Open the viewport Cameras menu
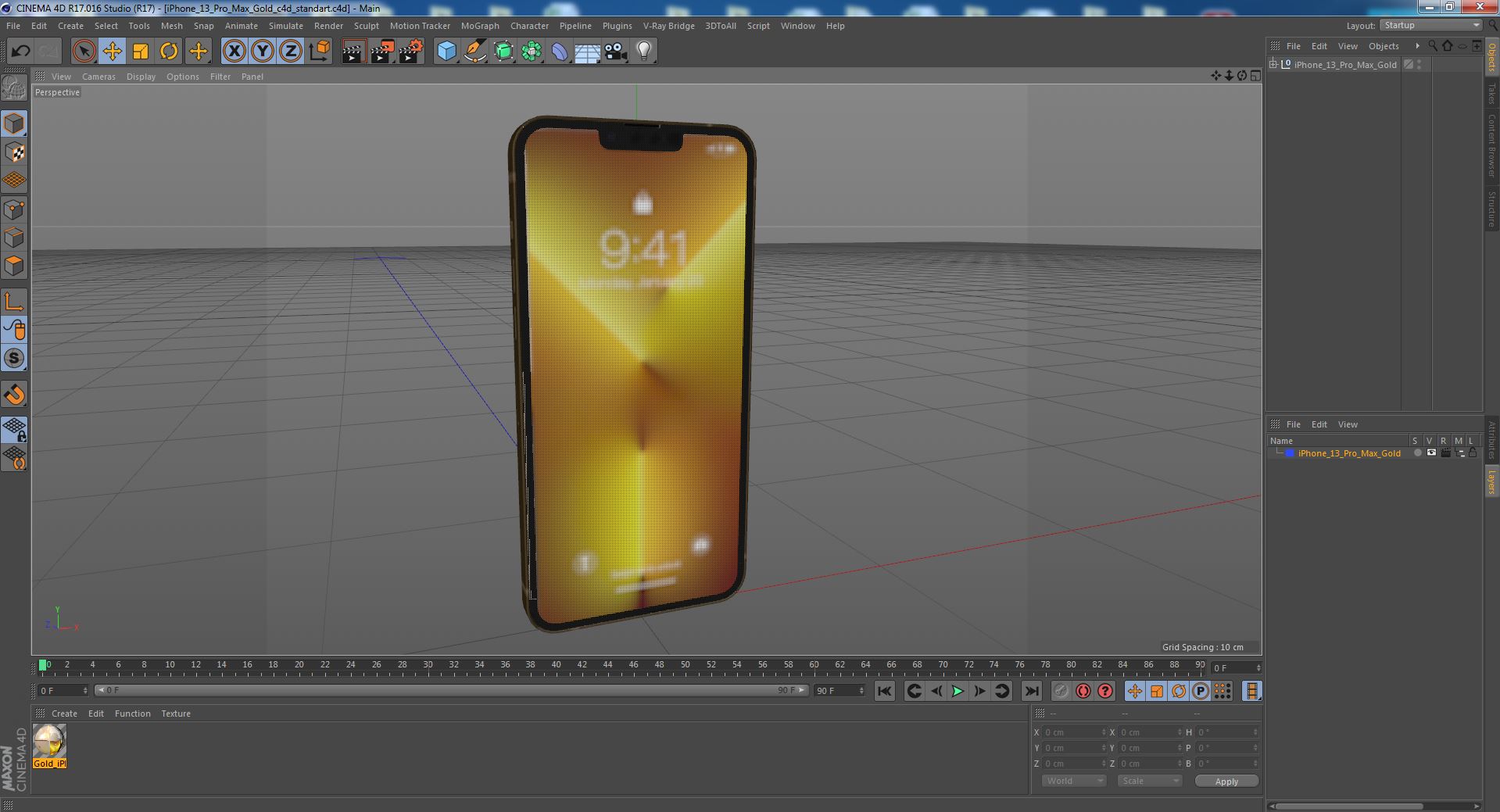The width and height of the screenshot is (1500, 812). pos(98,77)
